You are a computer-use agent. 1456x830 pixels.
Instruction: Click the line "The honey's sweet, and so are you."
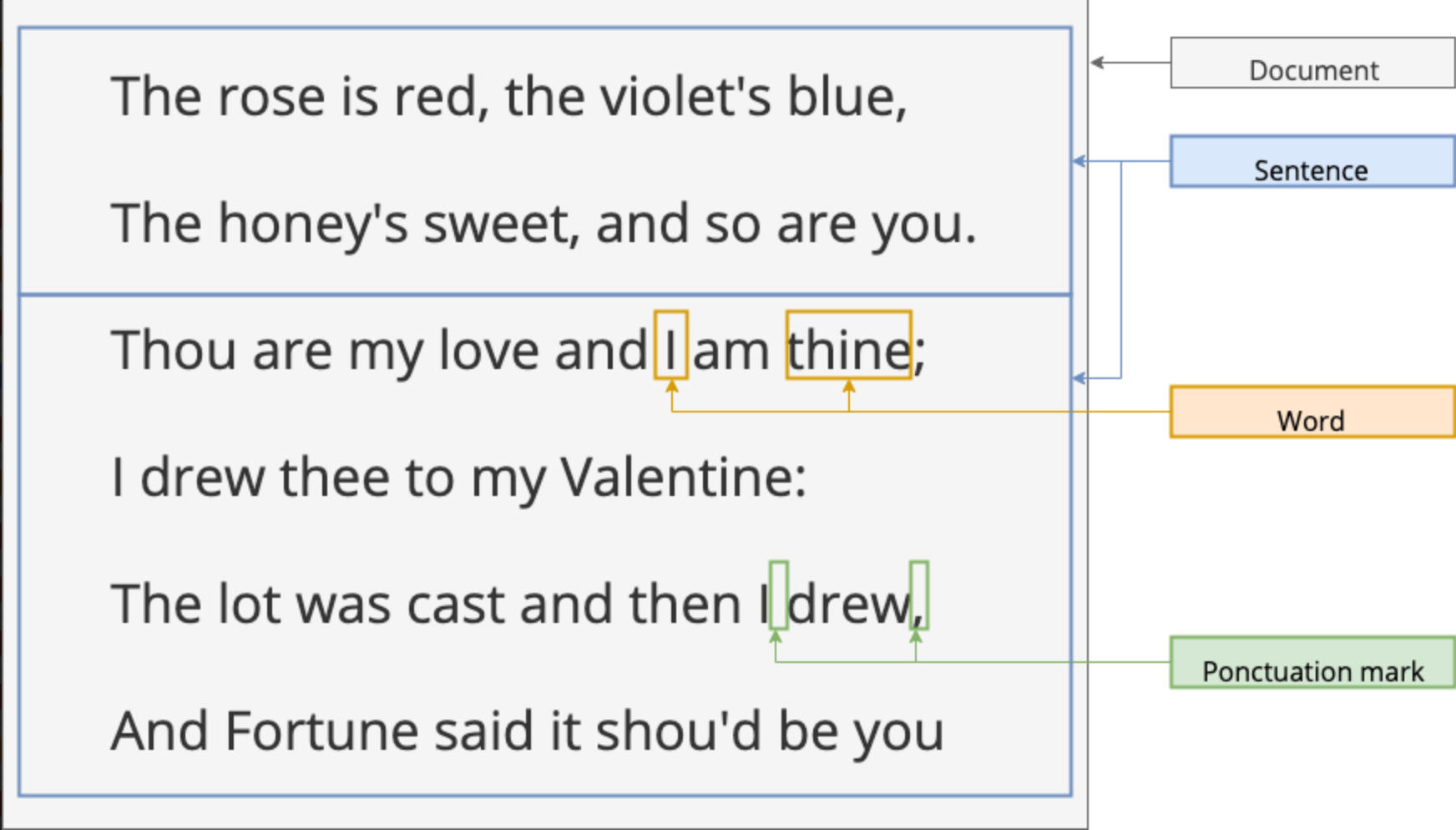click(x=543, y=224)
